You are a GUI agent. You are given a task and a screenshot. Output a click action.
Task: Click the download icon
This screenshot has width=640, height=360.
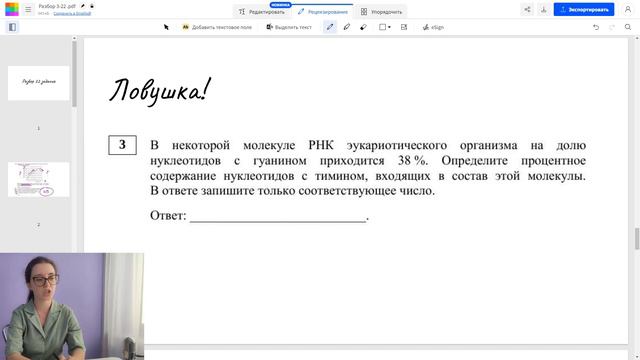(x=544, y=9)
